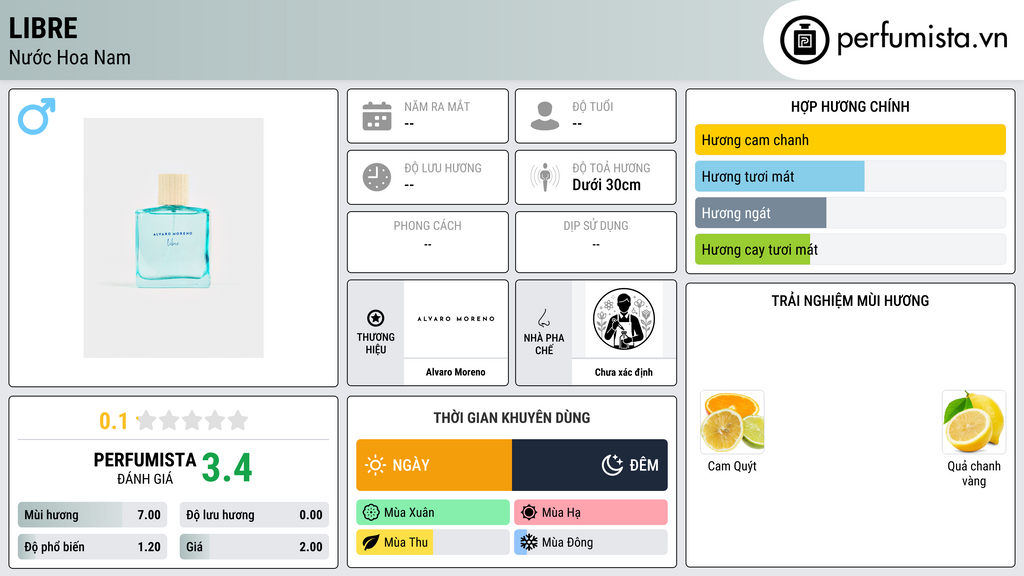The height and width of the screenshot is (576, 1024).
Task: Select the Mùa Hạ season bar
Action: pos(591,513)
